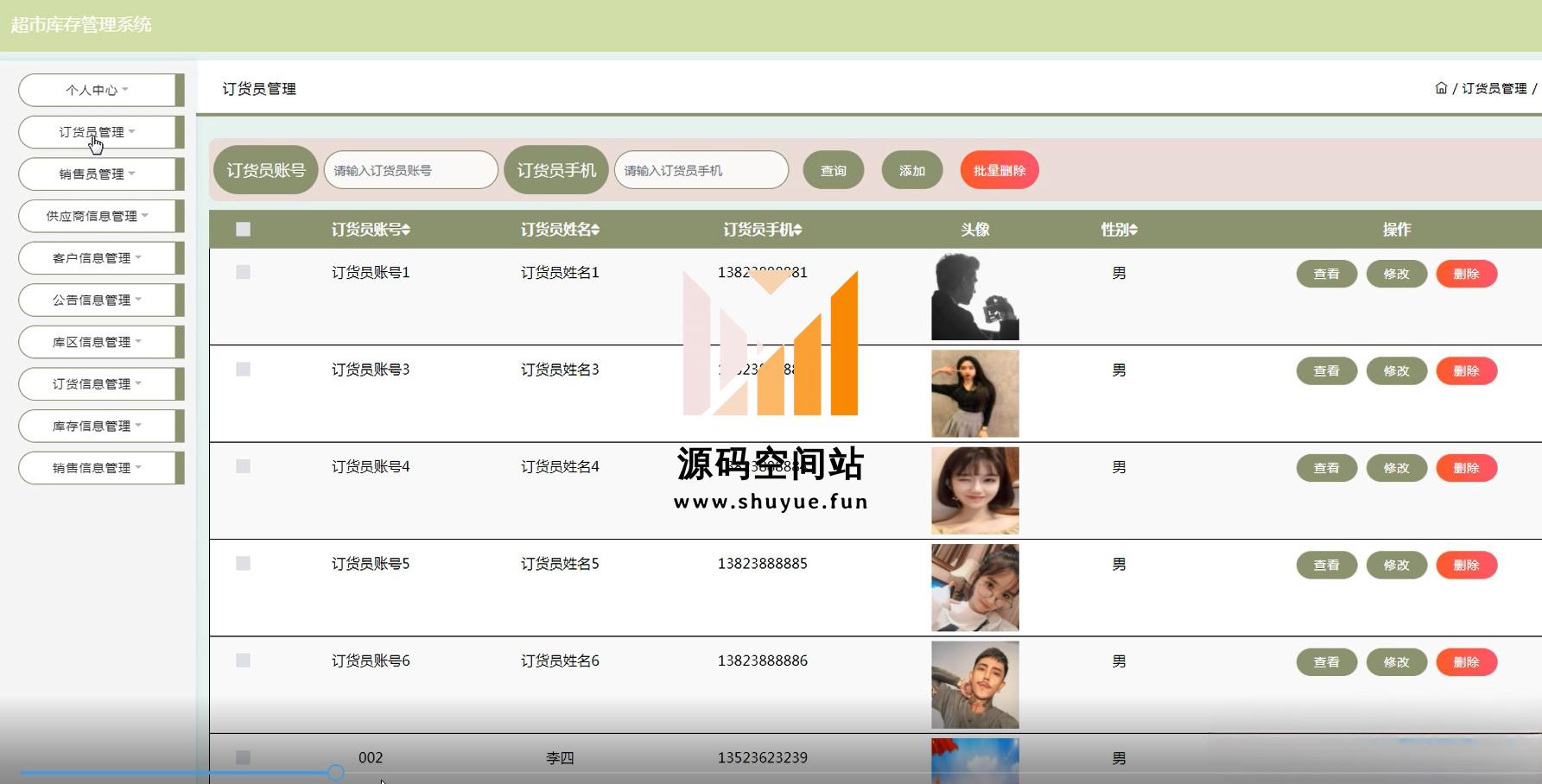Expand the 订货员管理 menu
Image resolution: width=1542 pixels, height=784 pixels.
pos(101,132)
